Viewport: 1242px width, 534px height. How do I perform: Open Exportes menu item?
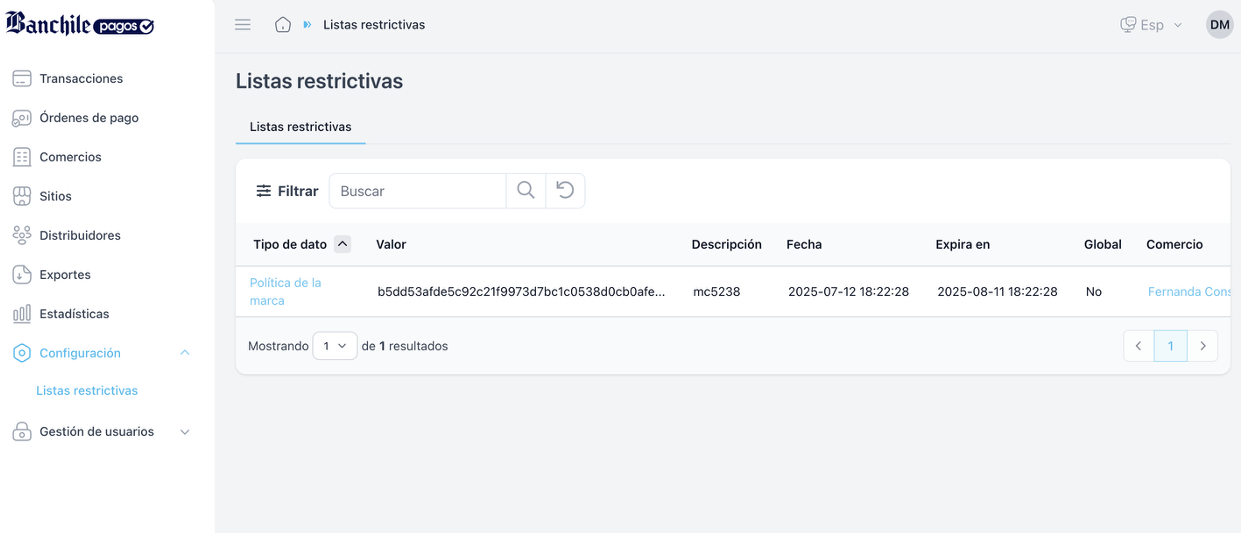click(65, 274)
